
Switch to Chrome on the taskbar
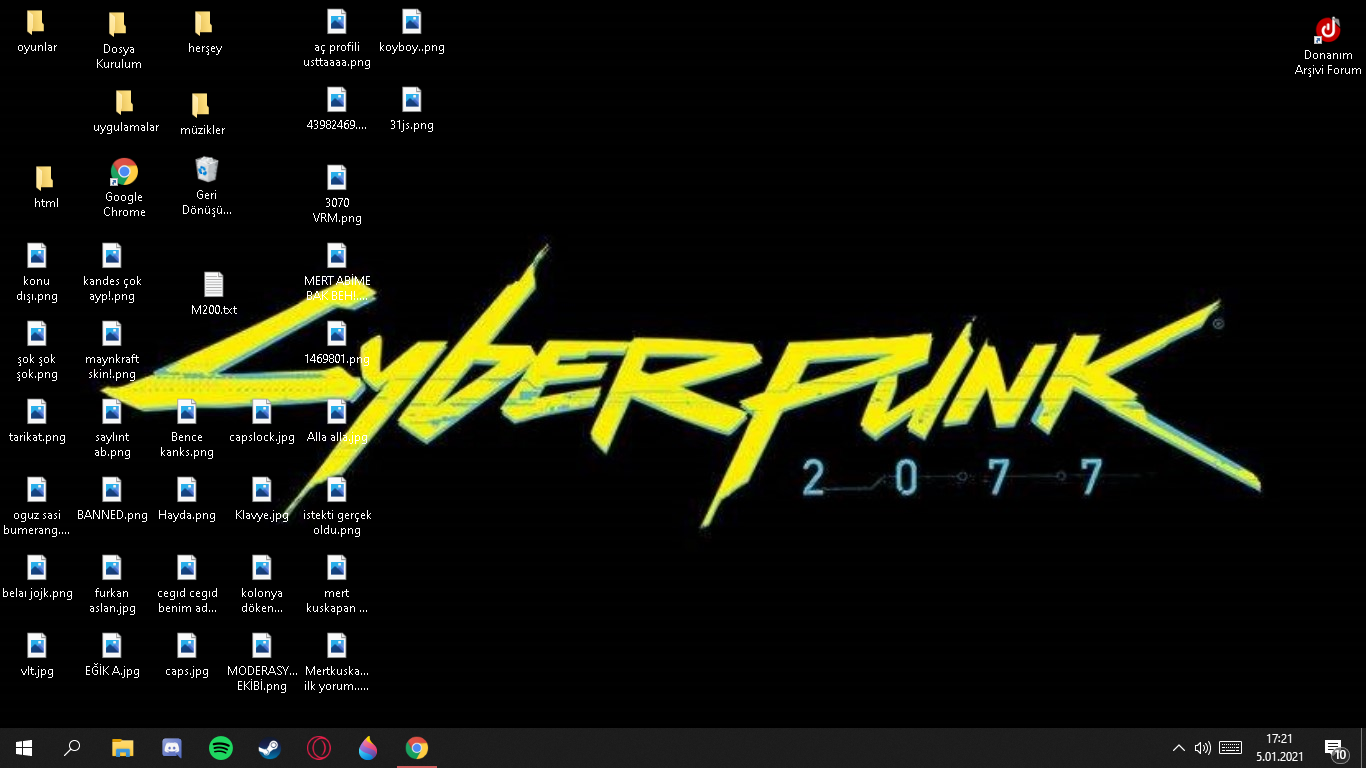pos(416,748)
